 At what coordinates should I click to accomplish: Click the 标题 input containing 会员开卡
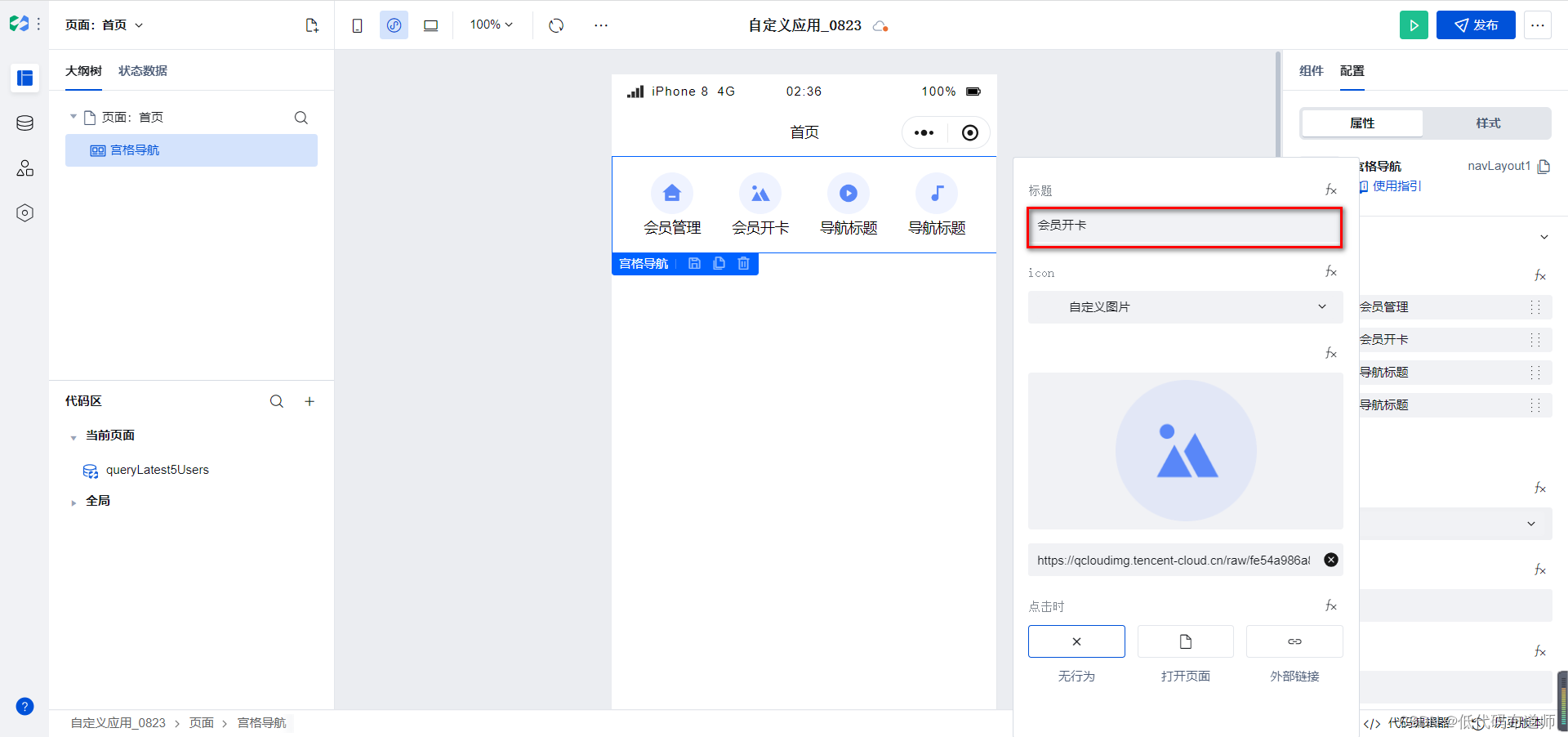pyautogui.click(x=1184, y=226)
